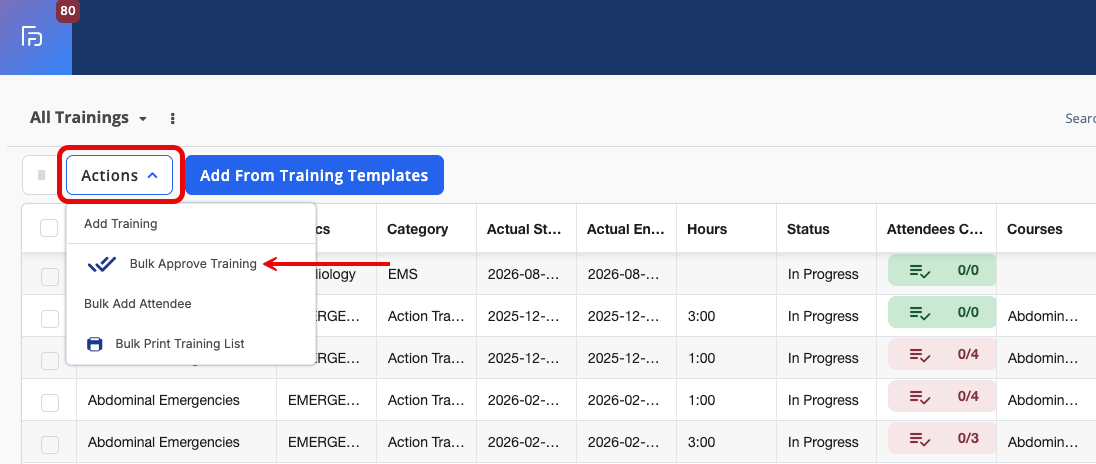Click the Bulk Approve Training double-check icon

coord(101,264)
